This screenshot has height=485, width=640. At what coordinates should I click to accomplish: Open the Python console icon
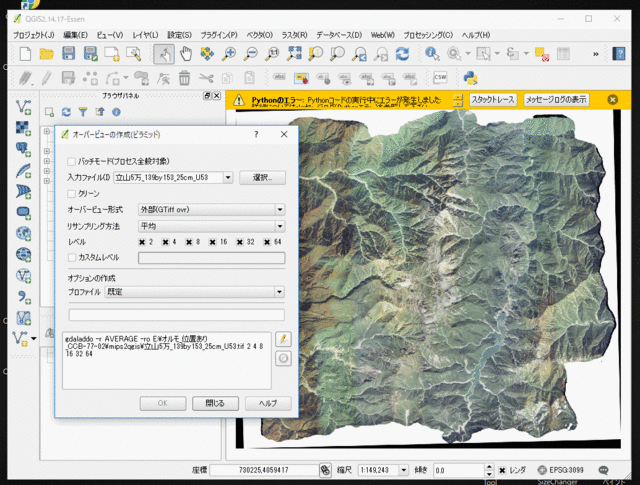470,78
